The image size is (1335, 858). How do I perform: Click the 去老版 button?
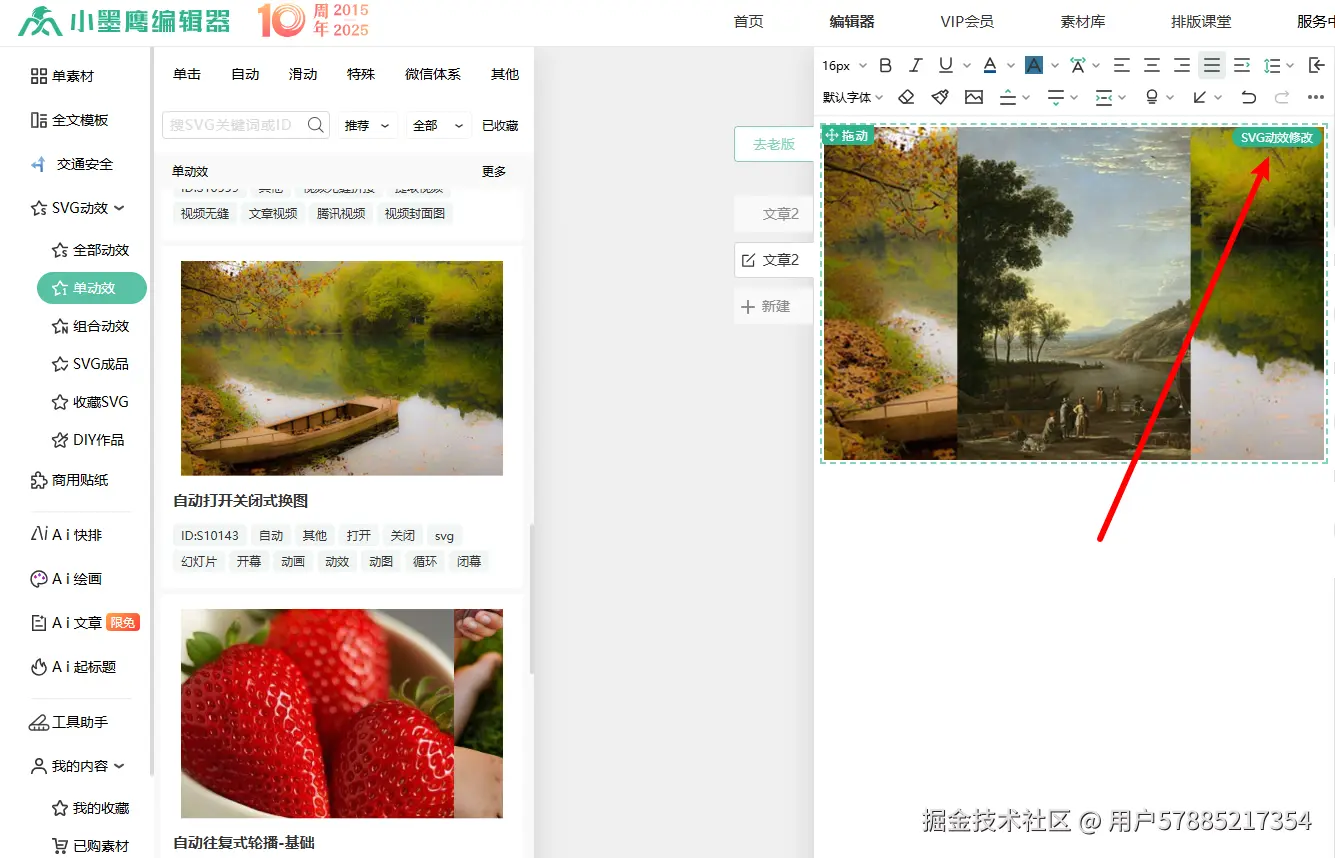tap(774, 144)
